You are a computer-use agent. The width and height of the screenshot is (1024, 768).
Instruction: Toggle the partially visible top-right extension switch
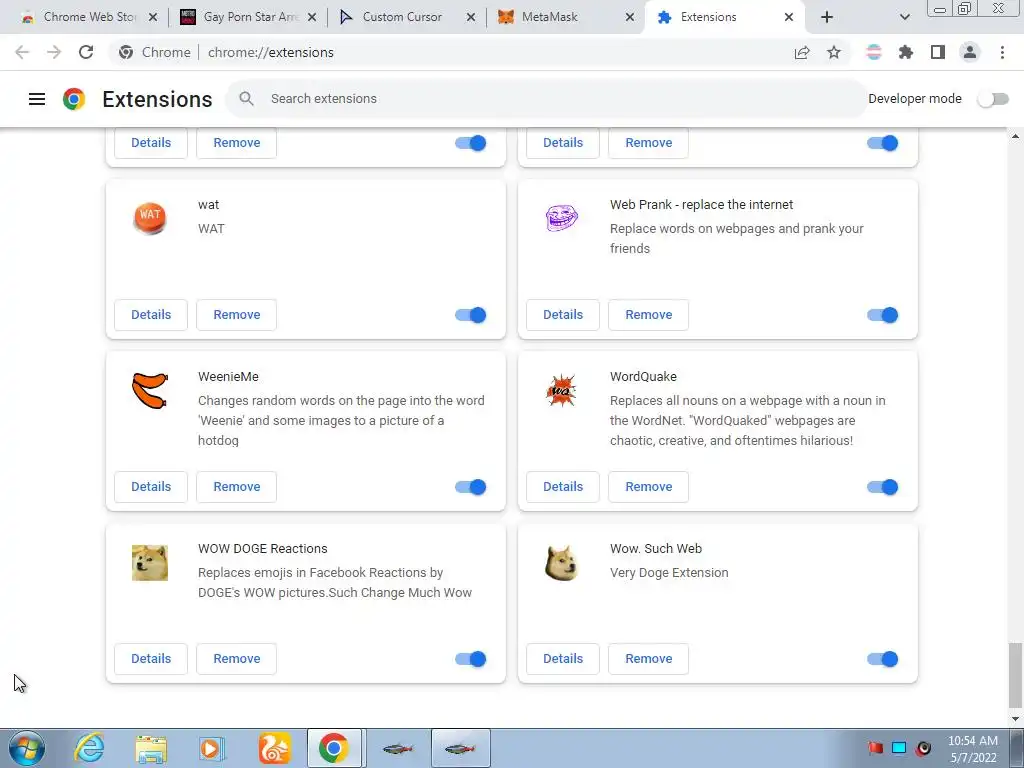pos(883,143)
